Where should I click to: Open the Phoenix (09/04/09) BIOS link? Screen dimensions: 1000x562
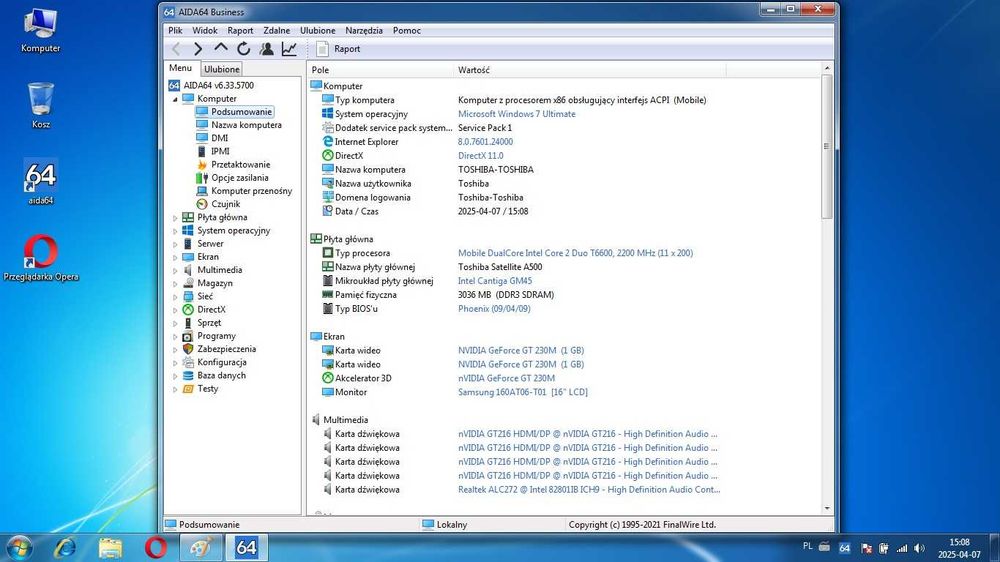[494, 309]
